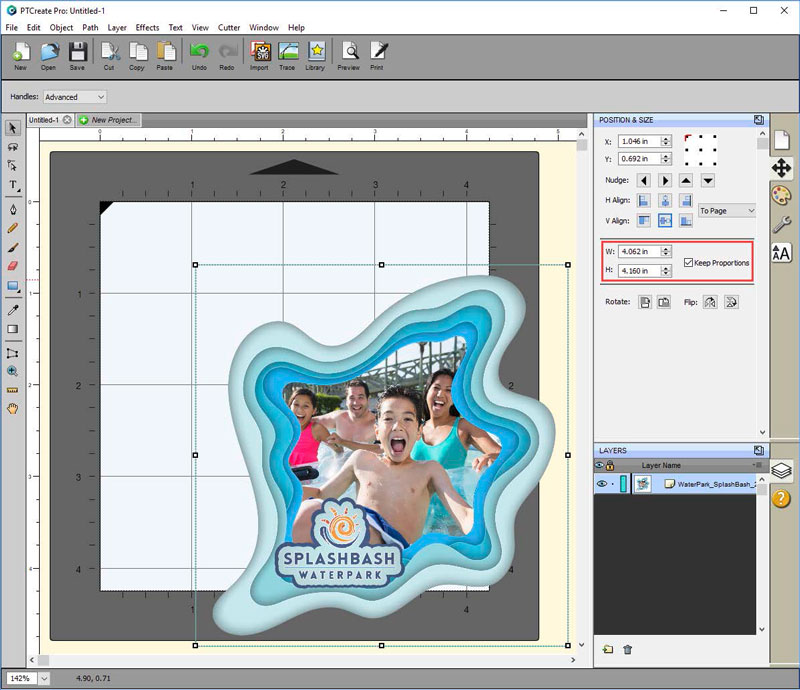Click the layer color swatch for WaterPark layer

[x=623, y=484]
